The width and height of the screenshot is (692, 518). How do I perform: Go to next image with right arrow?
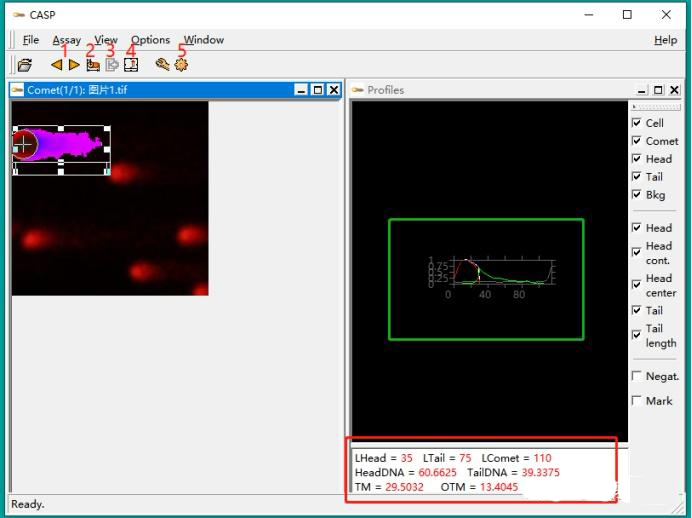[74, 65]
